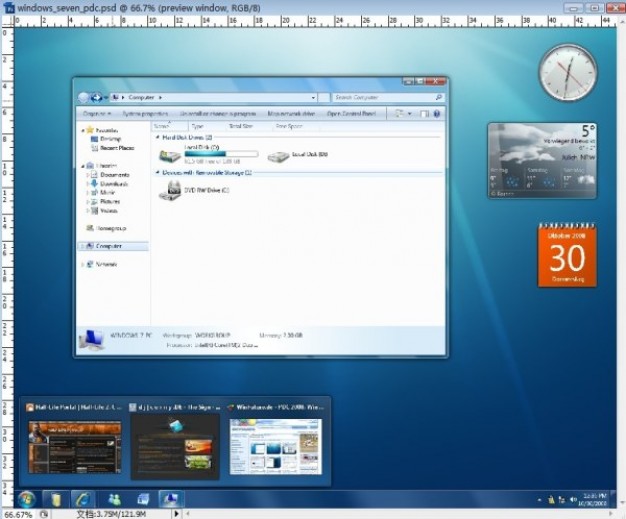626x519 pixels.
Task: Collapse the Hard Disk Drives group
Action: (157, 137)
